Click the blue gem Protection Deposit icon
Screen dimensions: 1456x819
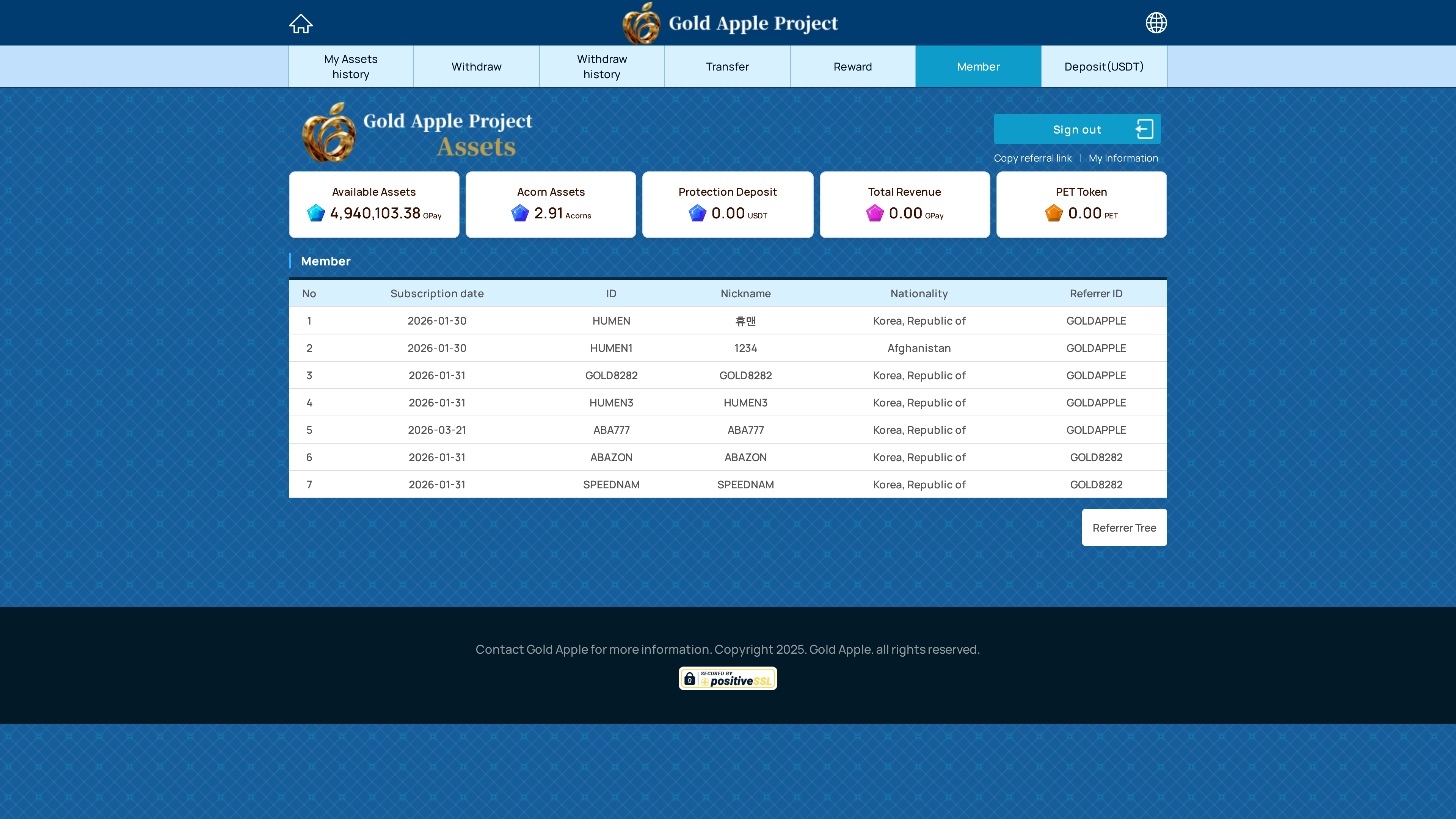698,213
